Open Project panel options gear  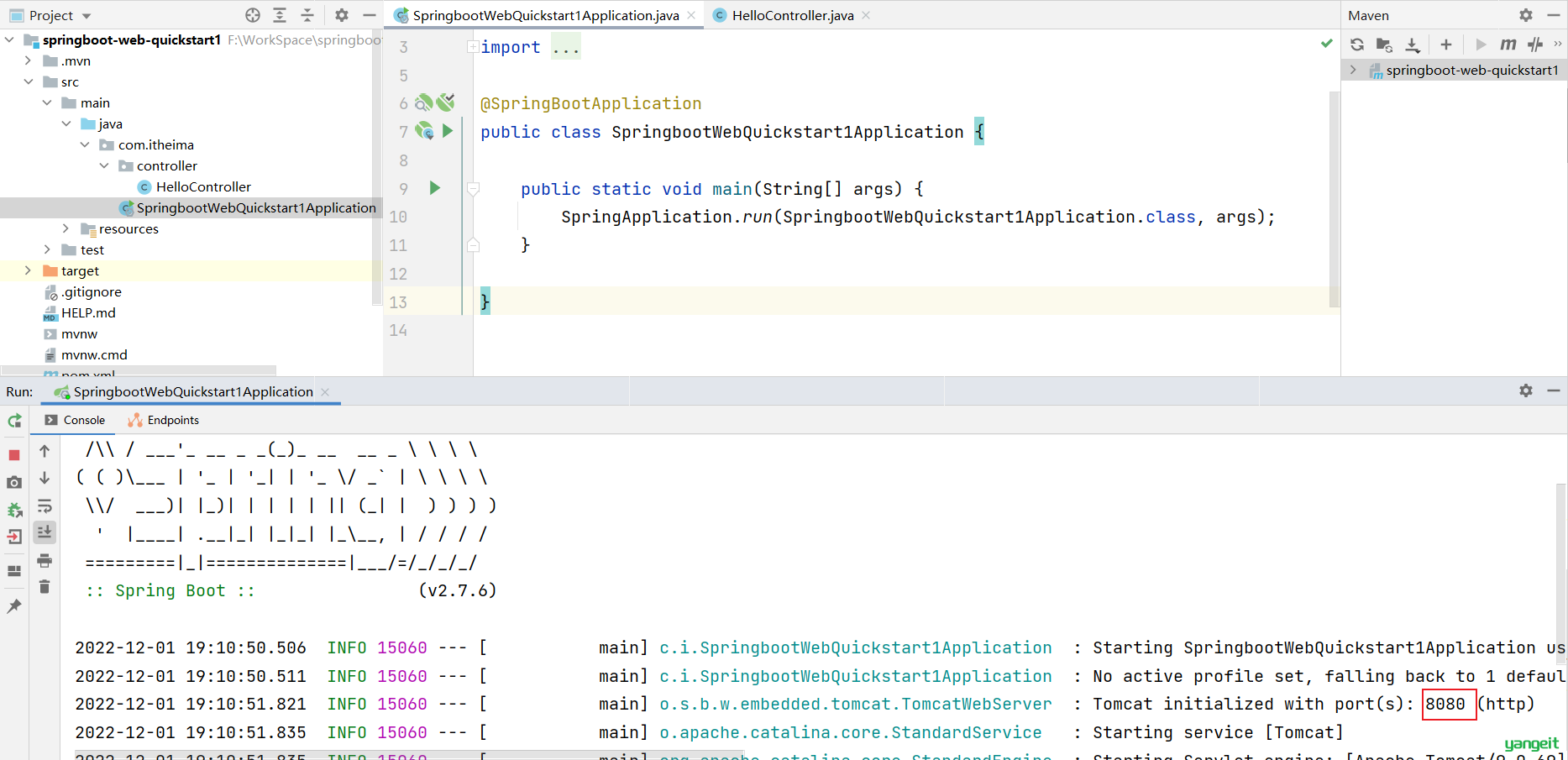click(341, 15)
